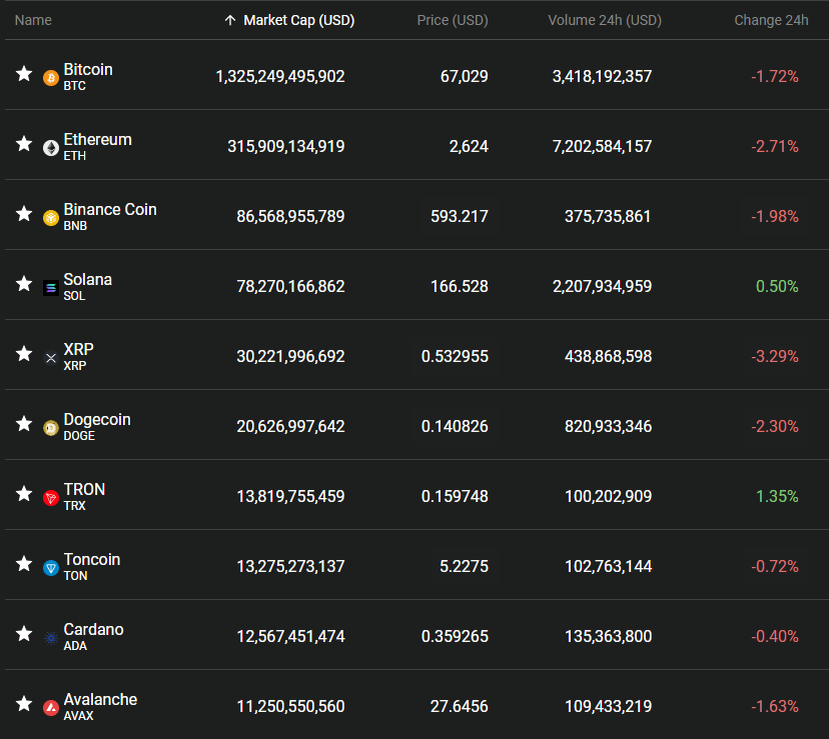The height and width of the screenshot is (739, 829).
Task: Select Dogecoin price 0.140826
Action: point(455,426)
